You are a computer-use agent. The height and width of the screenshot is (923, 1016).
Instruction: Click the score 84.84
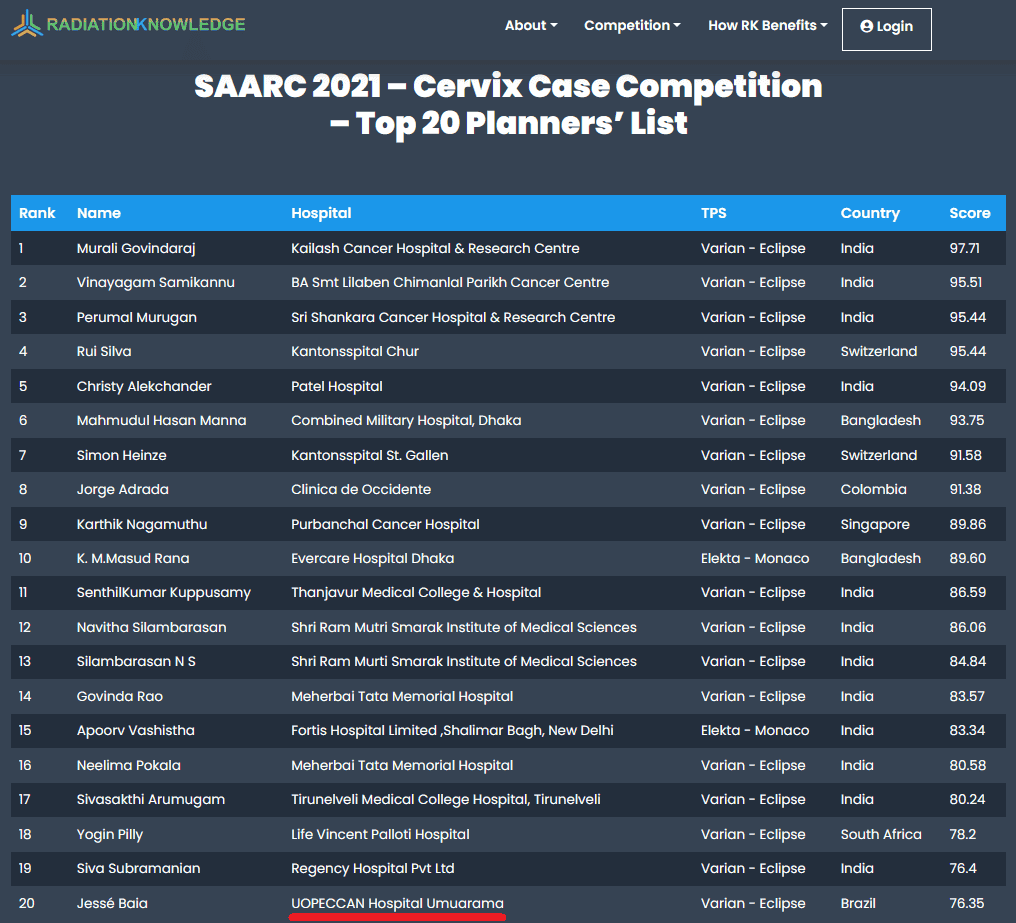pyautogui.click(x=967, y=662)
